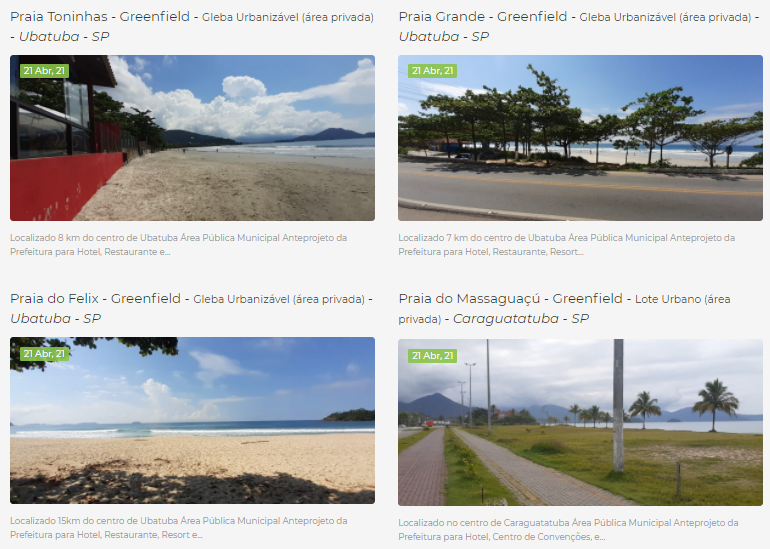Click the Praia Grande roadside trees photo
This screenshot has width=770, height=549.
coord(580,138)
